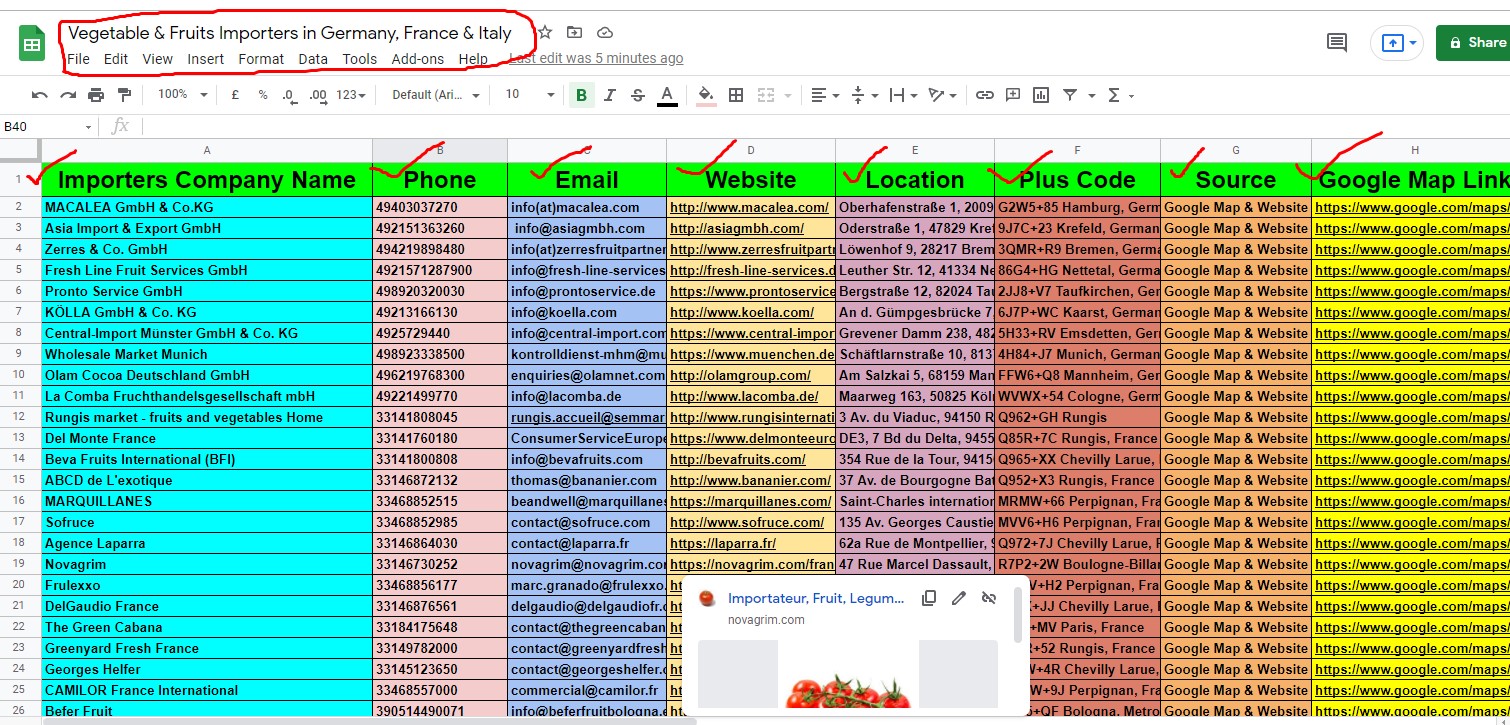
Task: Edit the spreadsheet title
Action: pos(289,33)
